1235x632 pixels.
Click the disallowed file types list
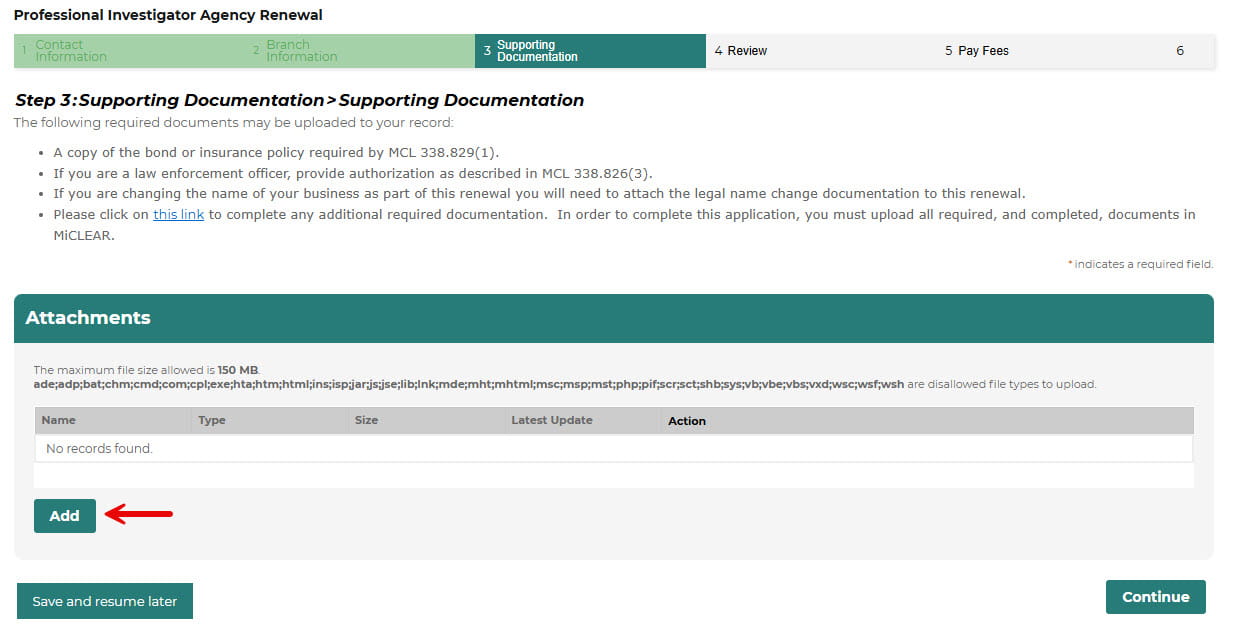click(x=469, y=384)
